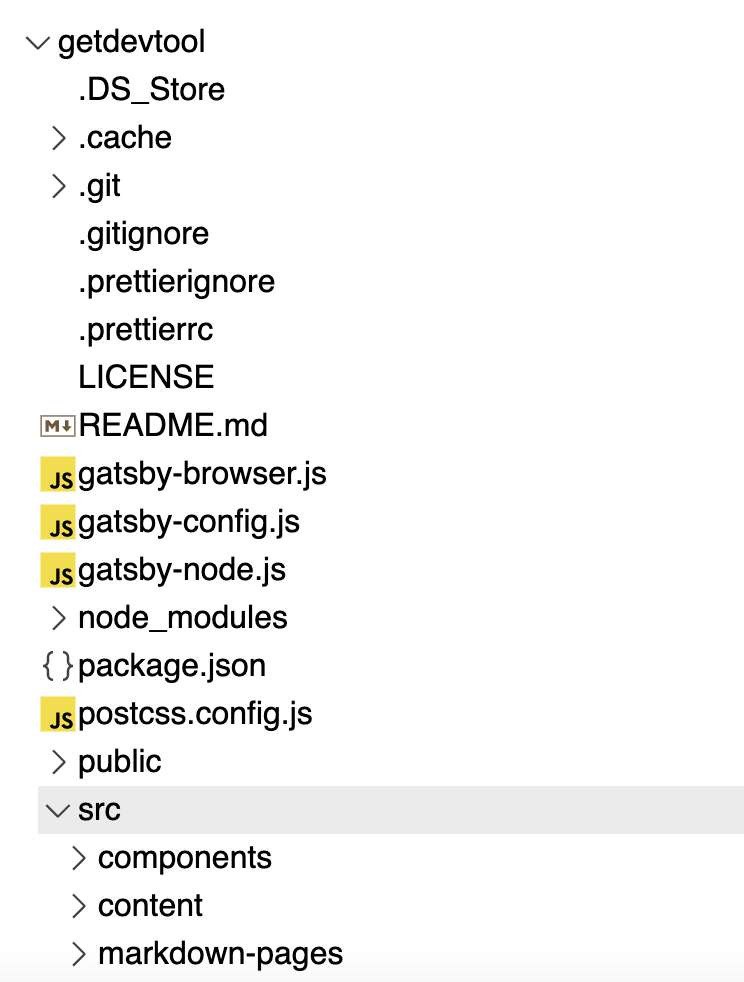Collapse the src folder

(58, 810)
